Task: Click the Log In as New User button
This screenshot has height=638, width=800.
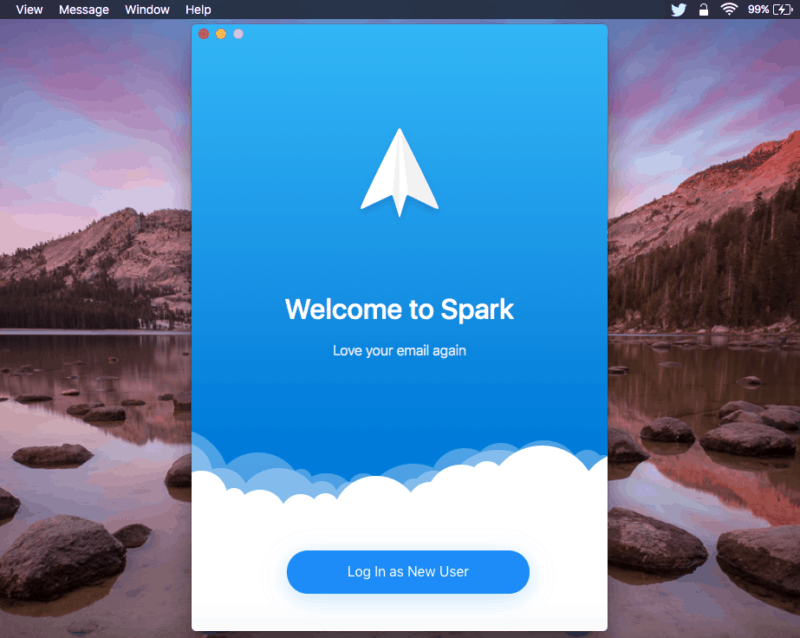Action: click(x=407, y=571)
